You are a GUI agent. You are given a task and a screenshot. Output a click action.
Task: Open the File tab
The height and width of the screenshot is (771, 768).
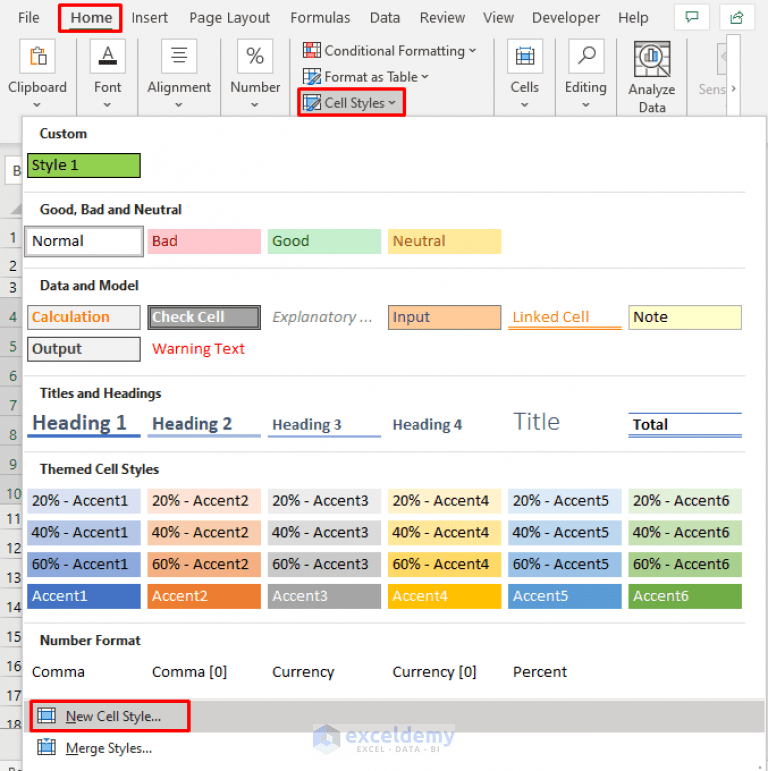[29, 18]
